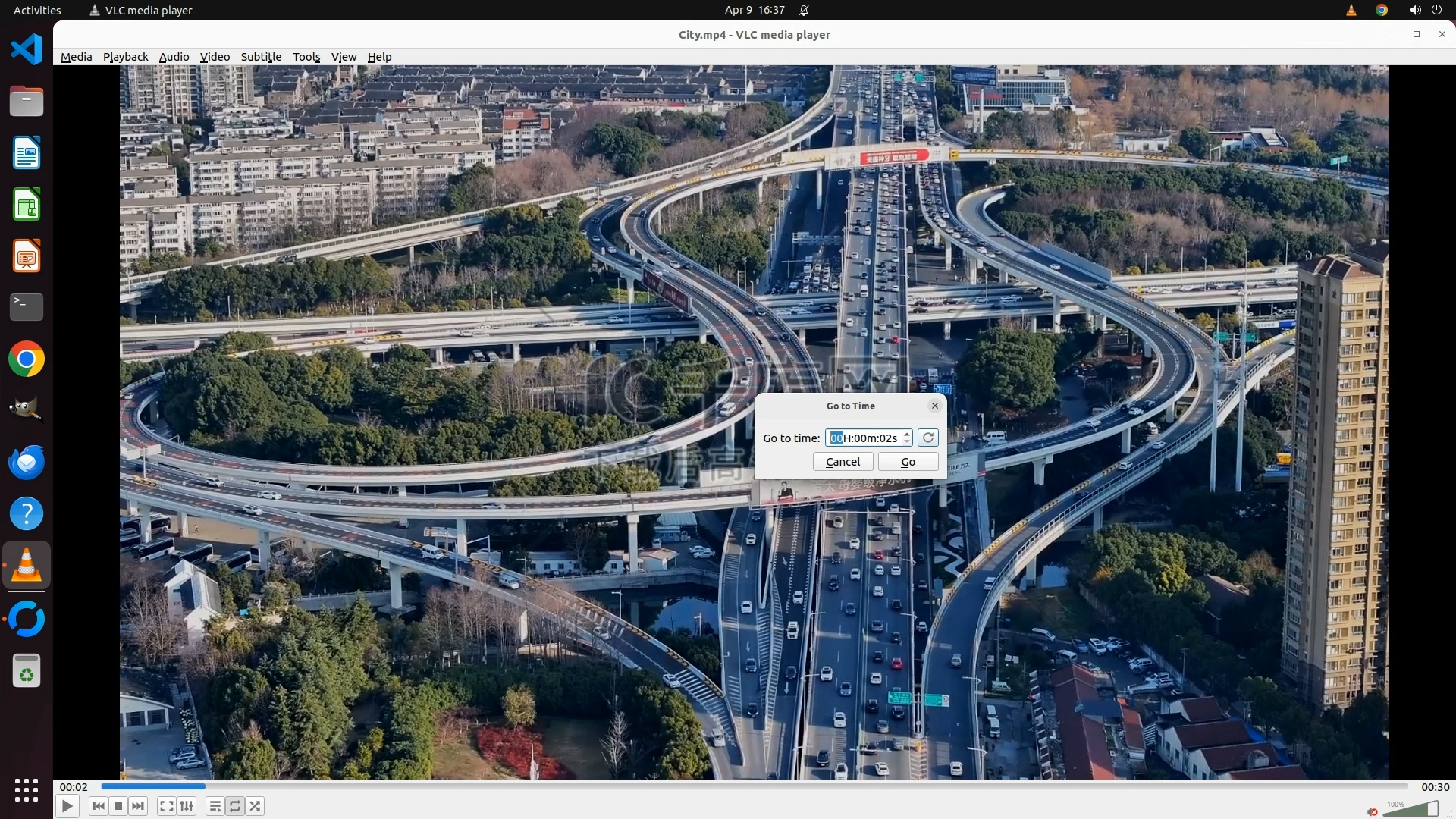The height and width of the screenshot is (819, 1456).
Task: Open the Subtitle menu
Action: click(261, 57)
